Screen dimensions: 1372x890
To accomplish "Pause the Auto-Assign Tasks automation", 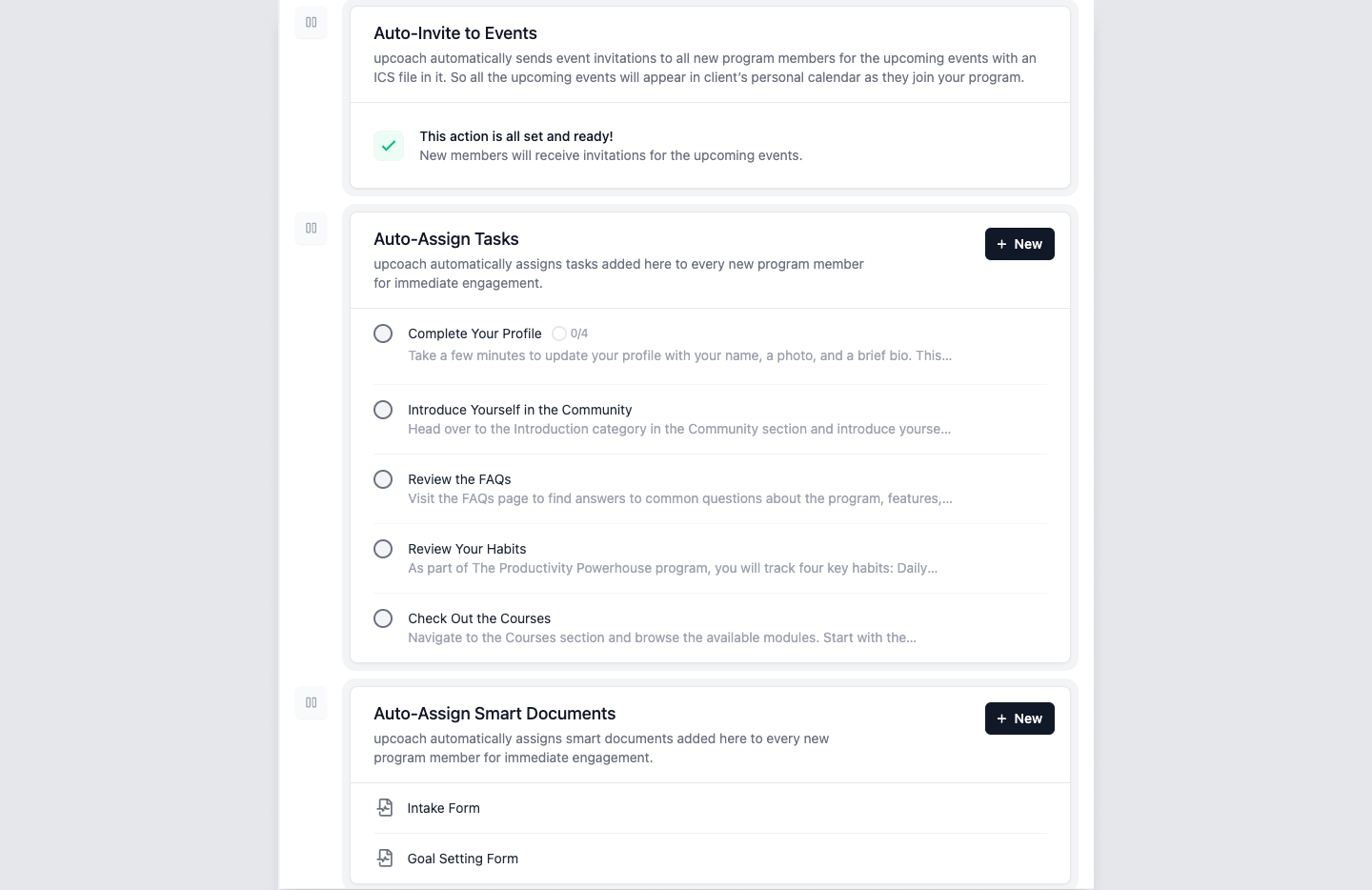I will point(311,229).
